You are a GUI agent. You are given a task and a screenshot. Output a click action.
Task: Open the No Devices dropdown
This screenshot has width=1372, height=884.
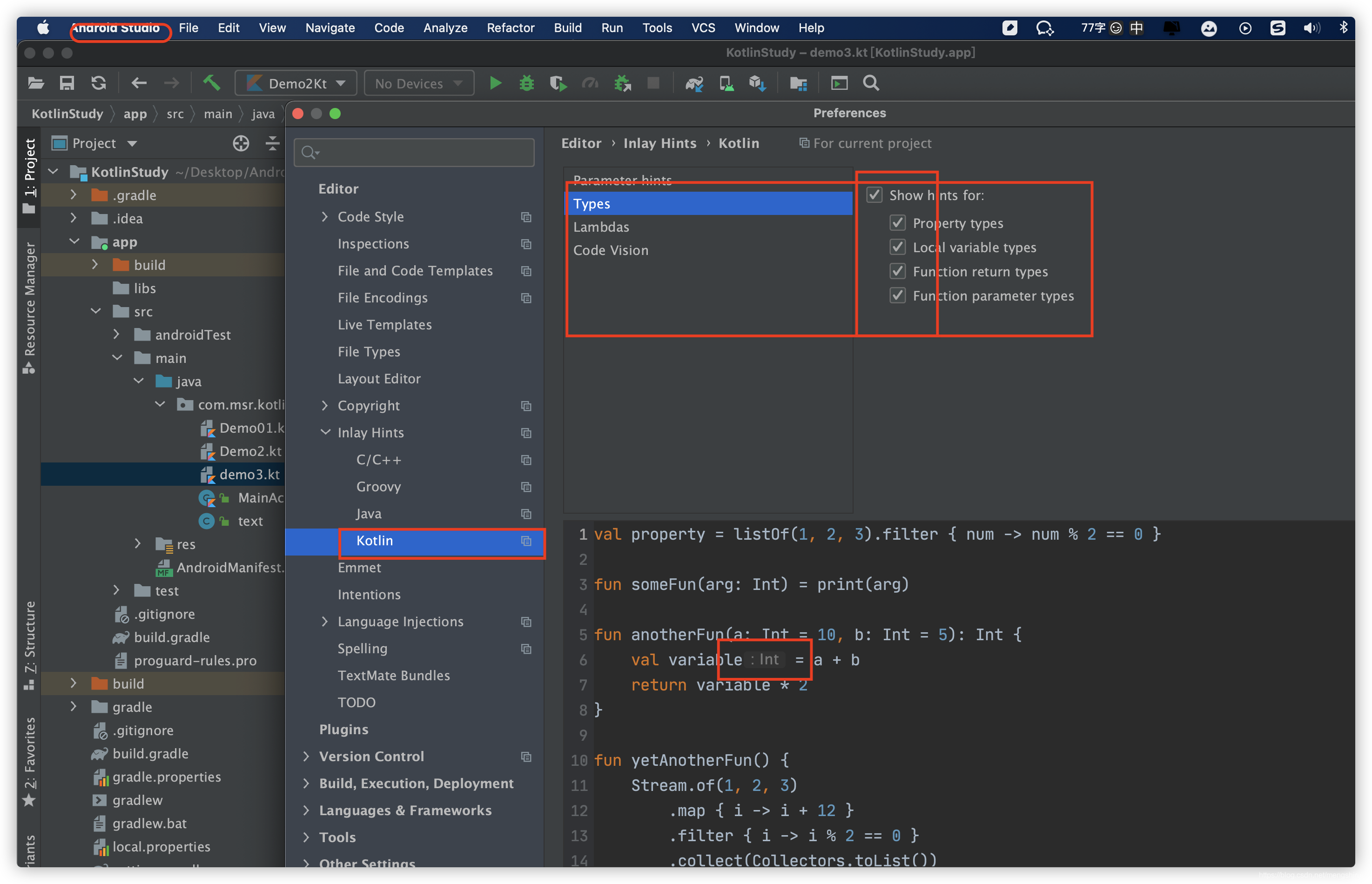(418, 83)
